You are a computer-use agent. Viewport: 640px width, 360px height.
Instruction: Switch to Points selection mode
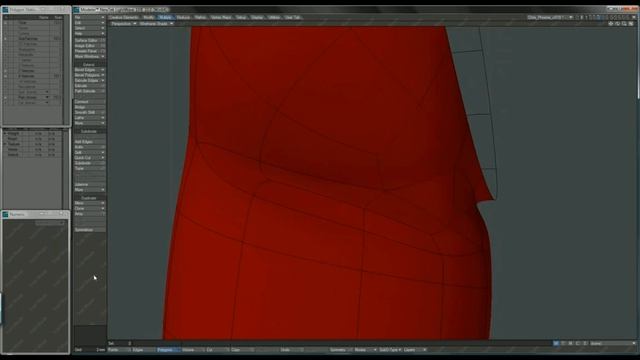(119, 350)
